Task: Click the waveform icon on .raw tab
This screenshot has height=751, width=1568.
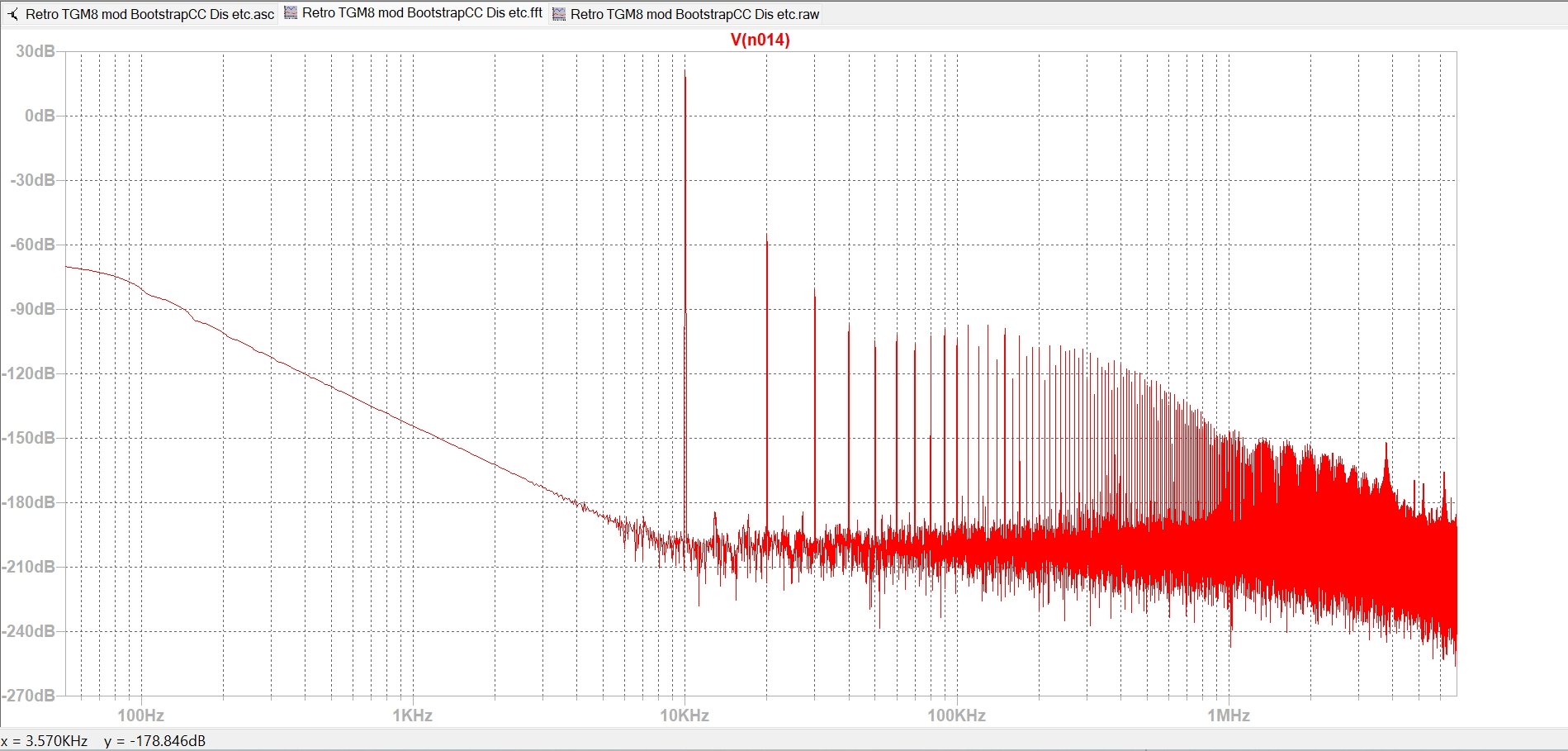Action: point(559,14)
